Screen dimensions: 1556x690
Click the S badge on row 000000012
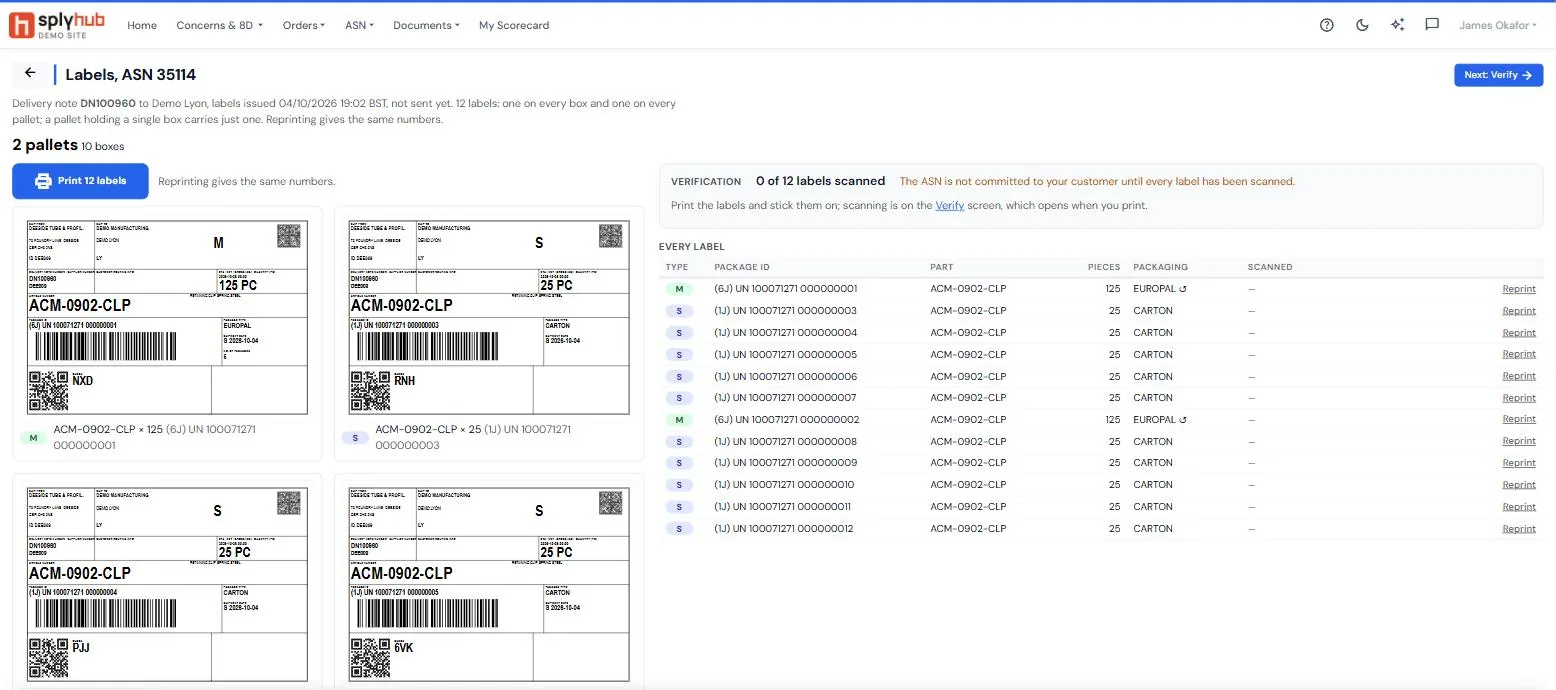[x=679, y=529]
